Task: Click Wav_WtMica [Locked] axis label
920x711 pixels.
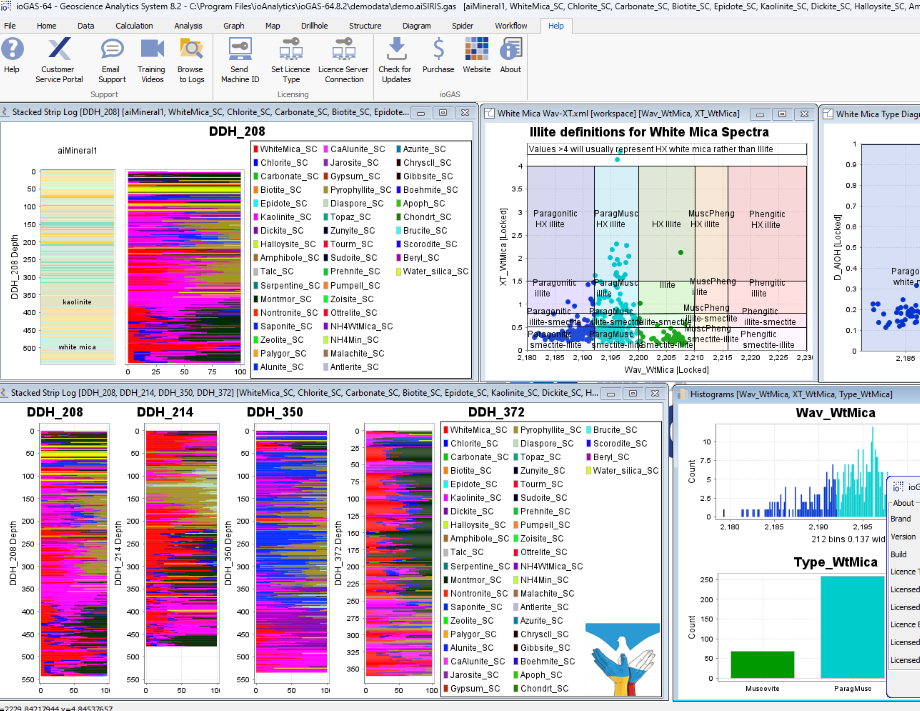Action: (667, 370)
